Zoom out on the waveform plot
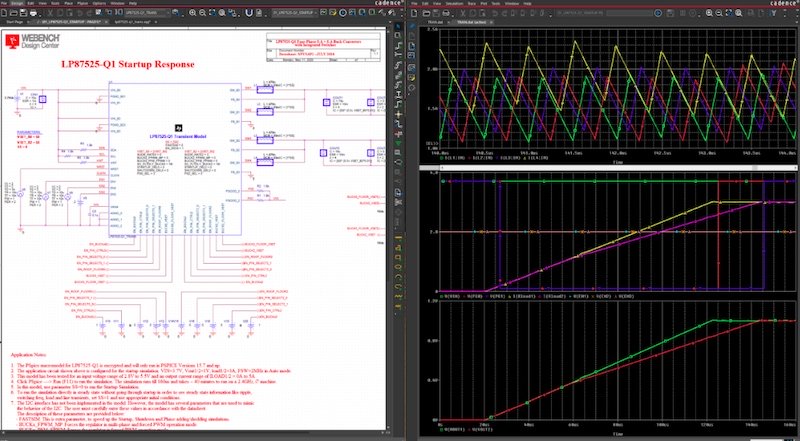The height and width of the screenshot is (441, 800). [x=719, y=13]
